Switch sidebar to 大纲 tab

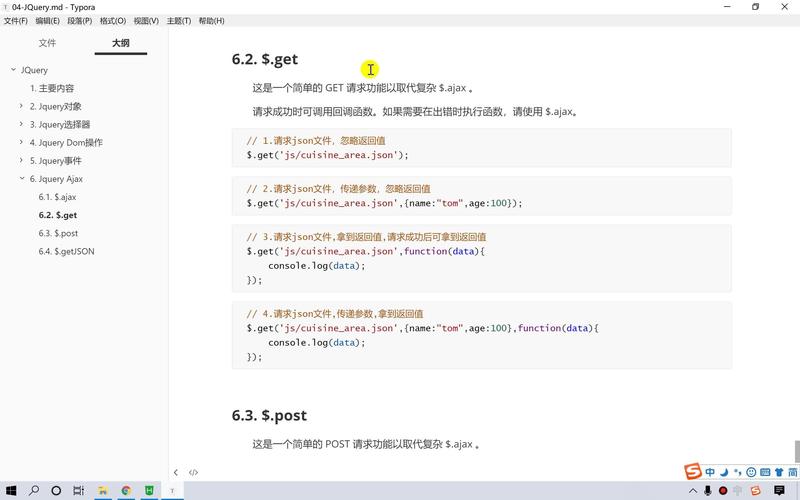pos(121,43)
